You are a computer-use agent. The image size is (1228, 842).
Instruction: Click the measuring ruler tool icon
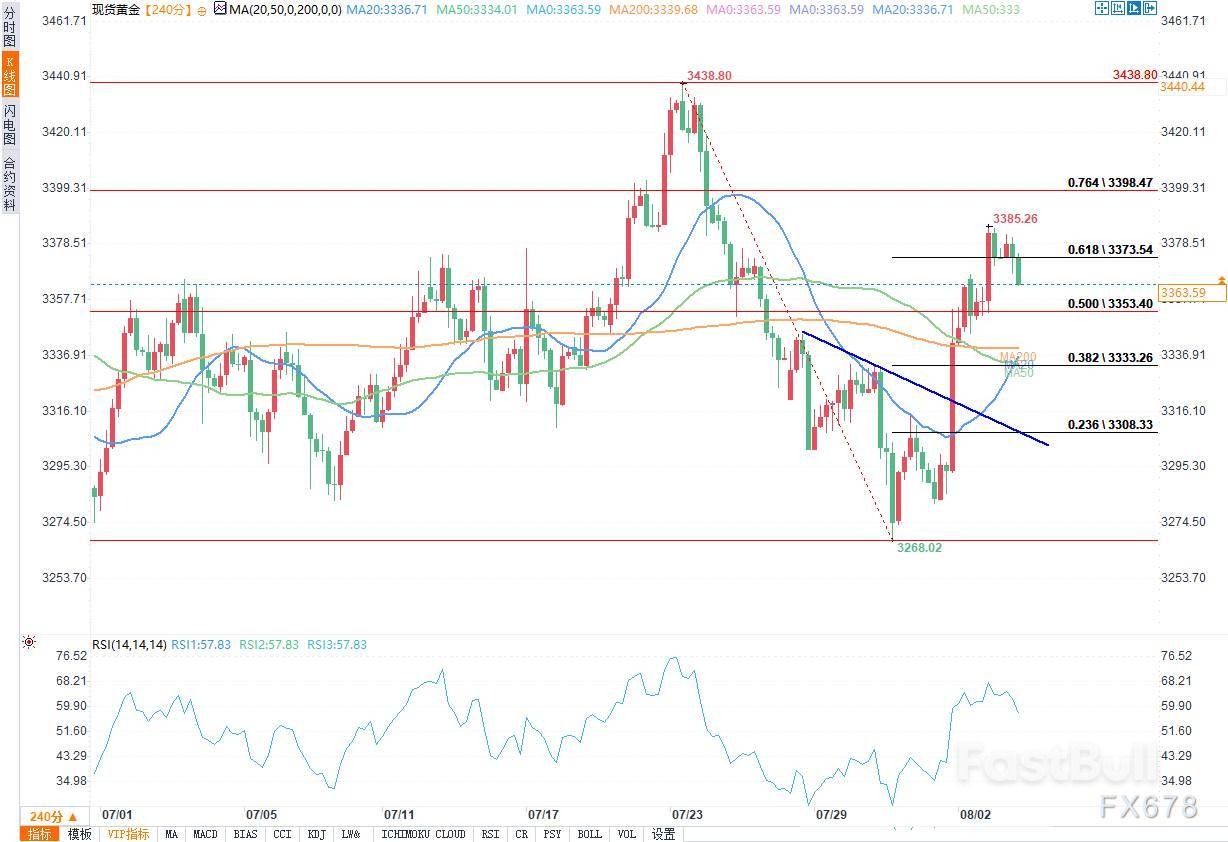click(1118, 8)
